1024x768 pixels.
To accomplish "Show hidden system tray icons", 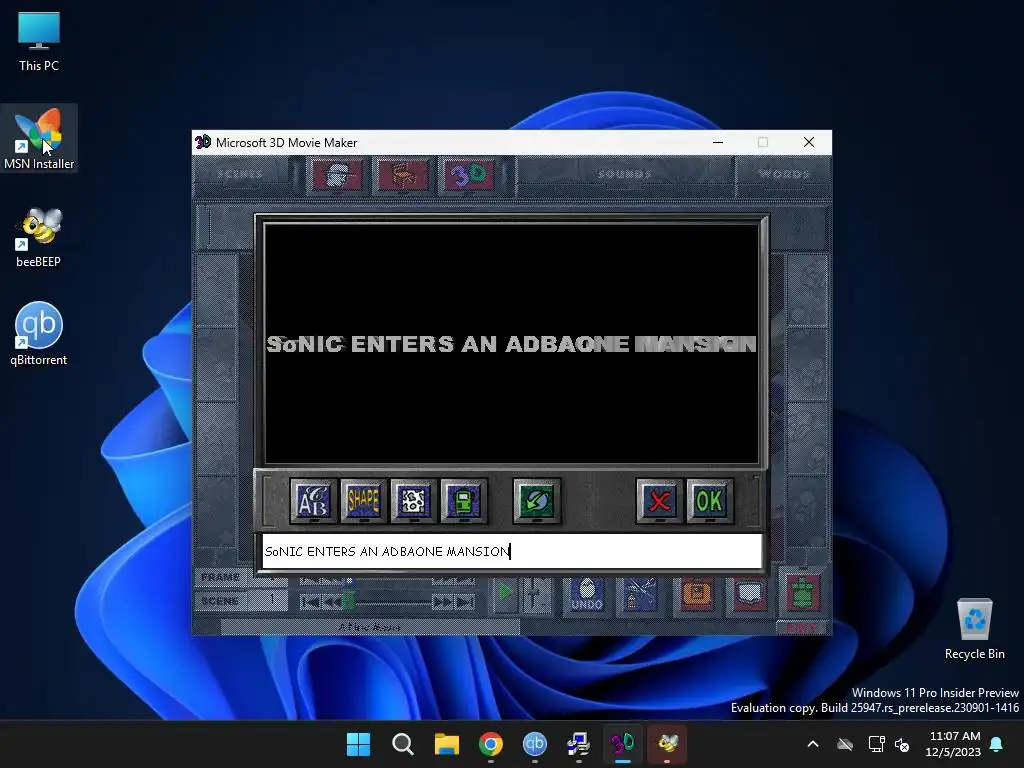I will [x=813, y=744].
